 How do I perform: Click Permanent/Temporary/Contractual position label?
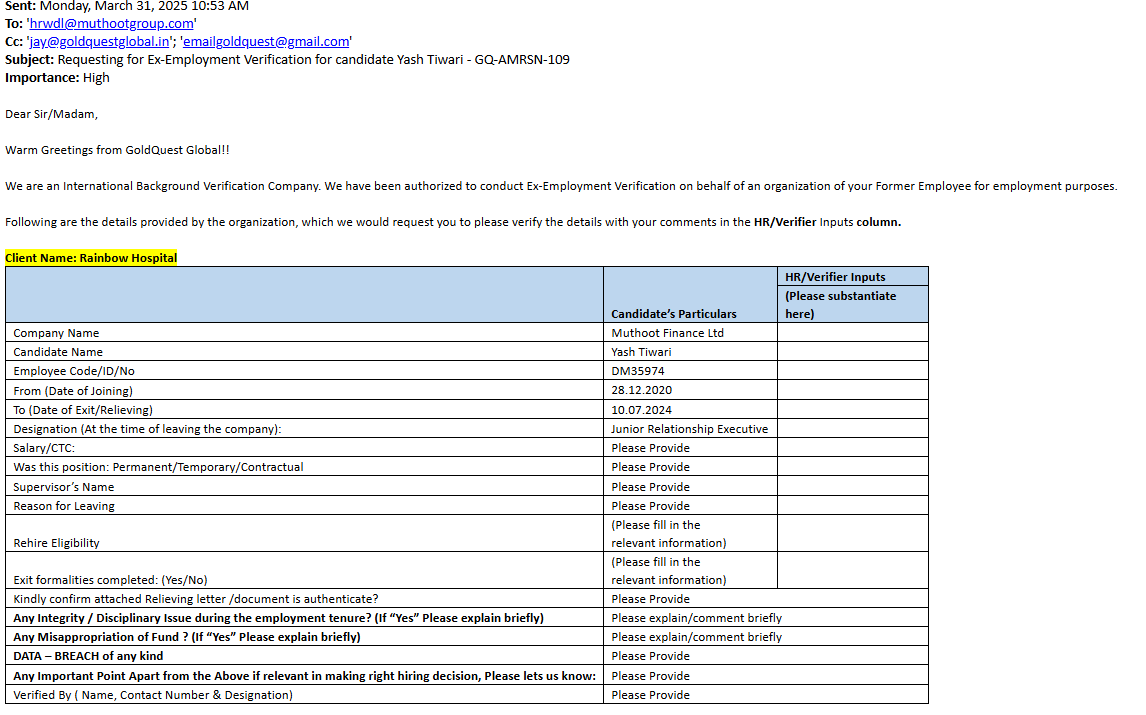point(159,466)
